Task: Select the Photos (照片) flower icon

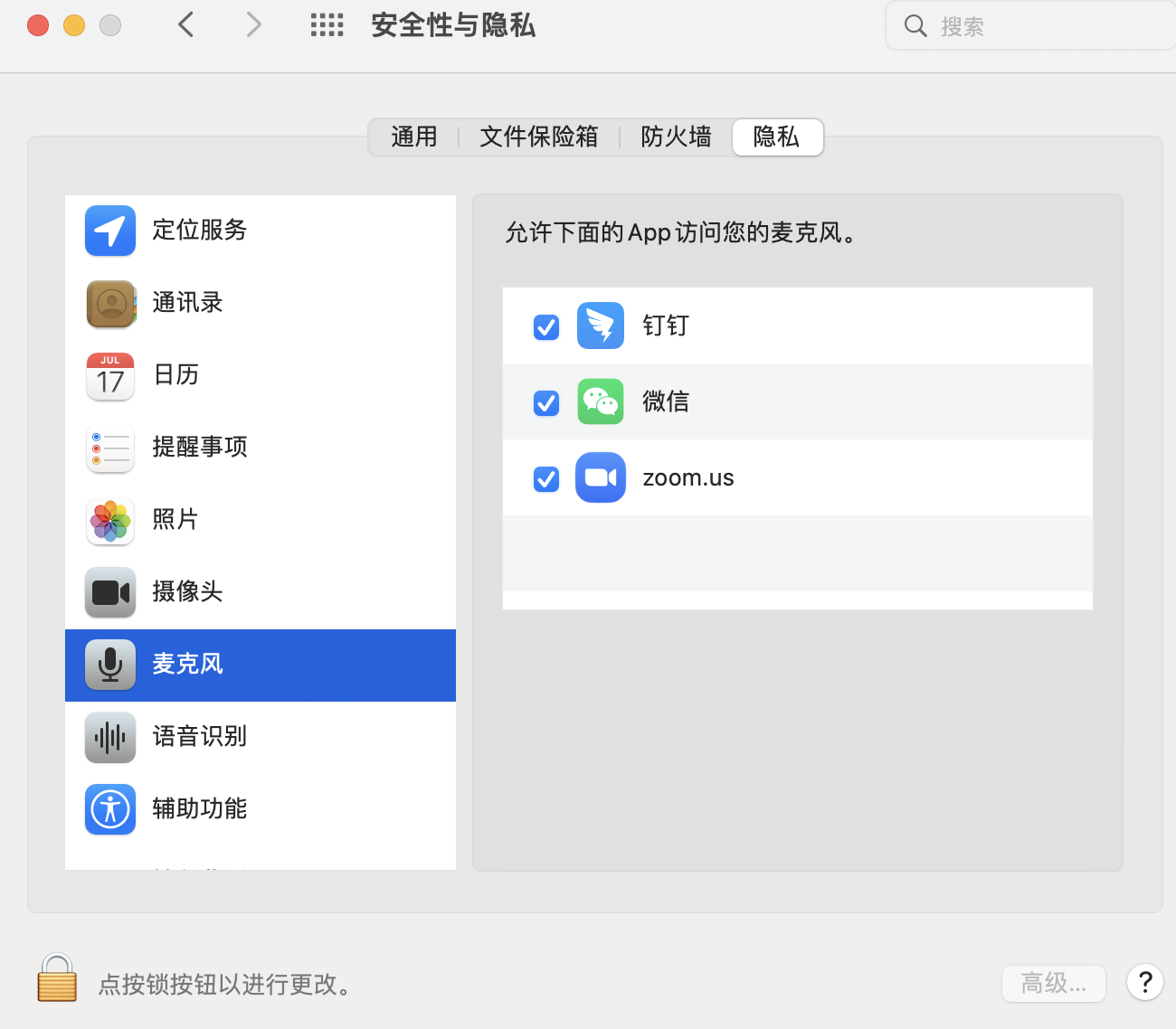Action: click(110, 520)
